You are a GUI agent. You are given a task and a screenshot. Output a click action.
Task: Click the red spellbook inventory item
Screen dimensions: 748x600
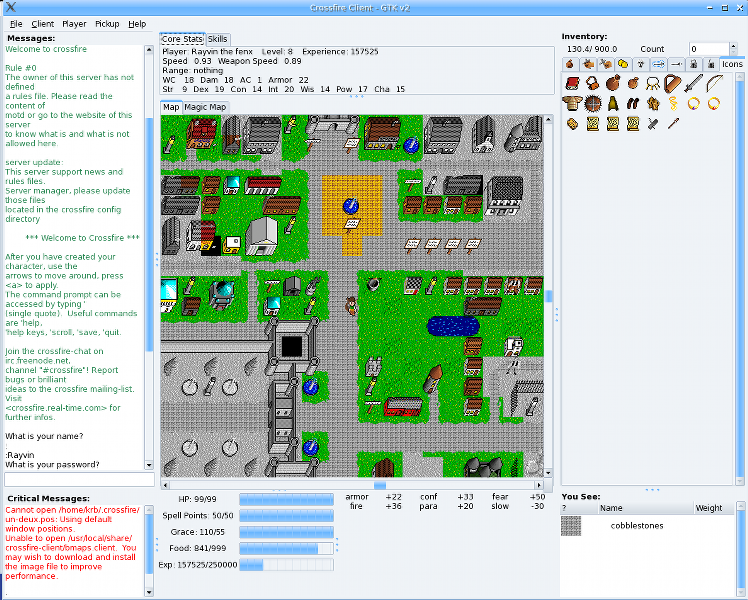pos(572,83)
